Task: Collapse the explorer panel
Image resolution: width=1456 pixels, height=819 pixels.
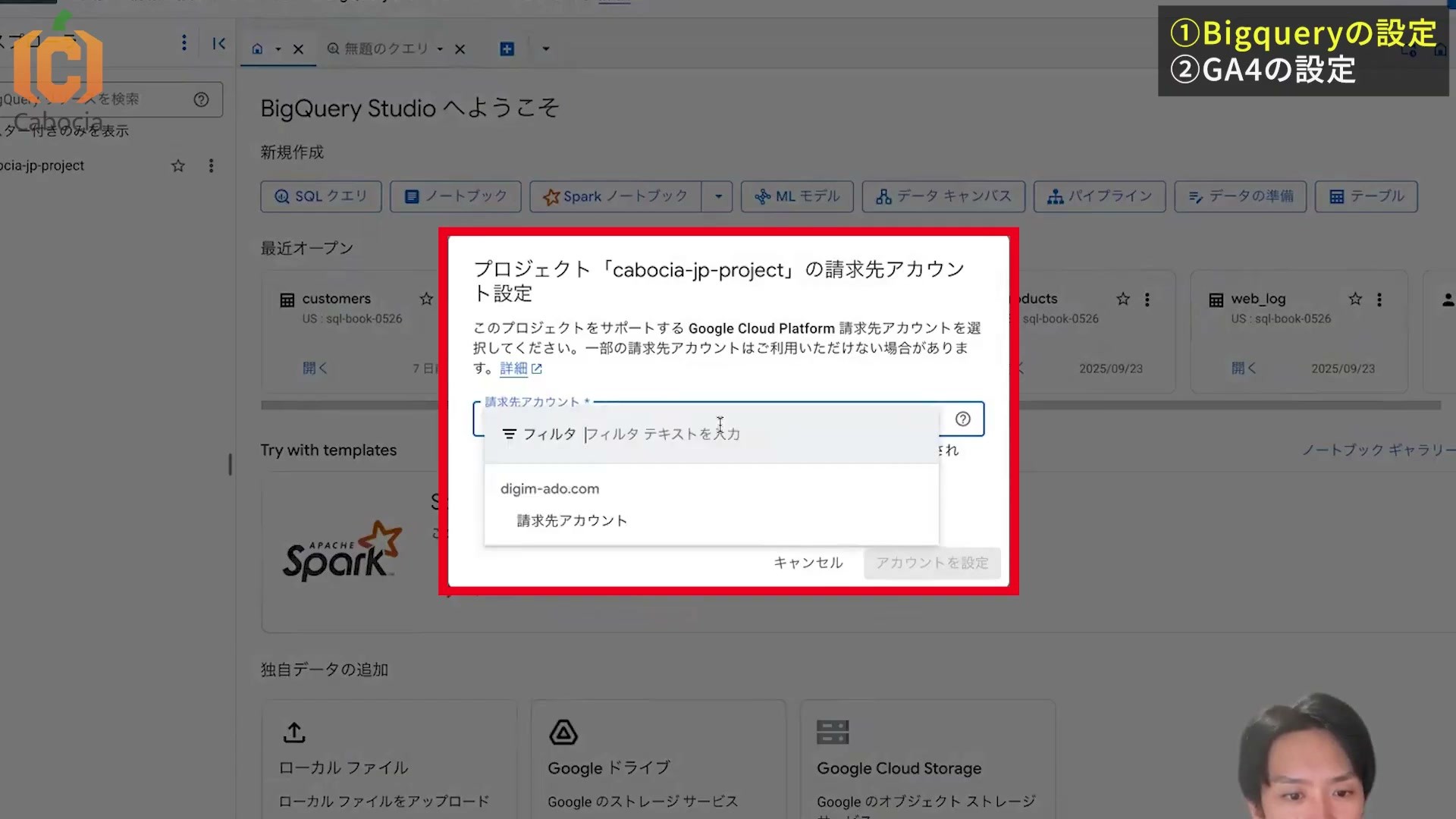Action: coord(219,43)
